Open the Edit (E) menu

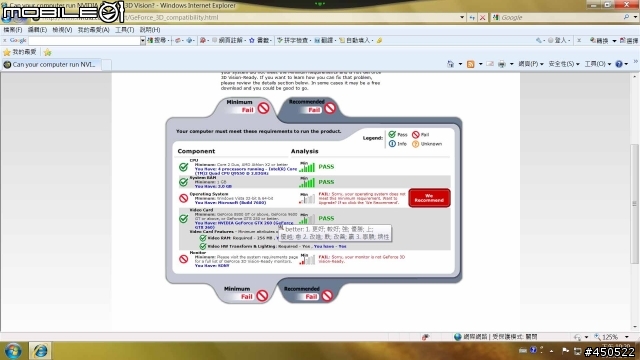[x=37, y=30]
